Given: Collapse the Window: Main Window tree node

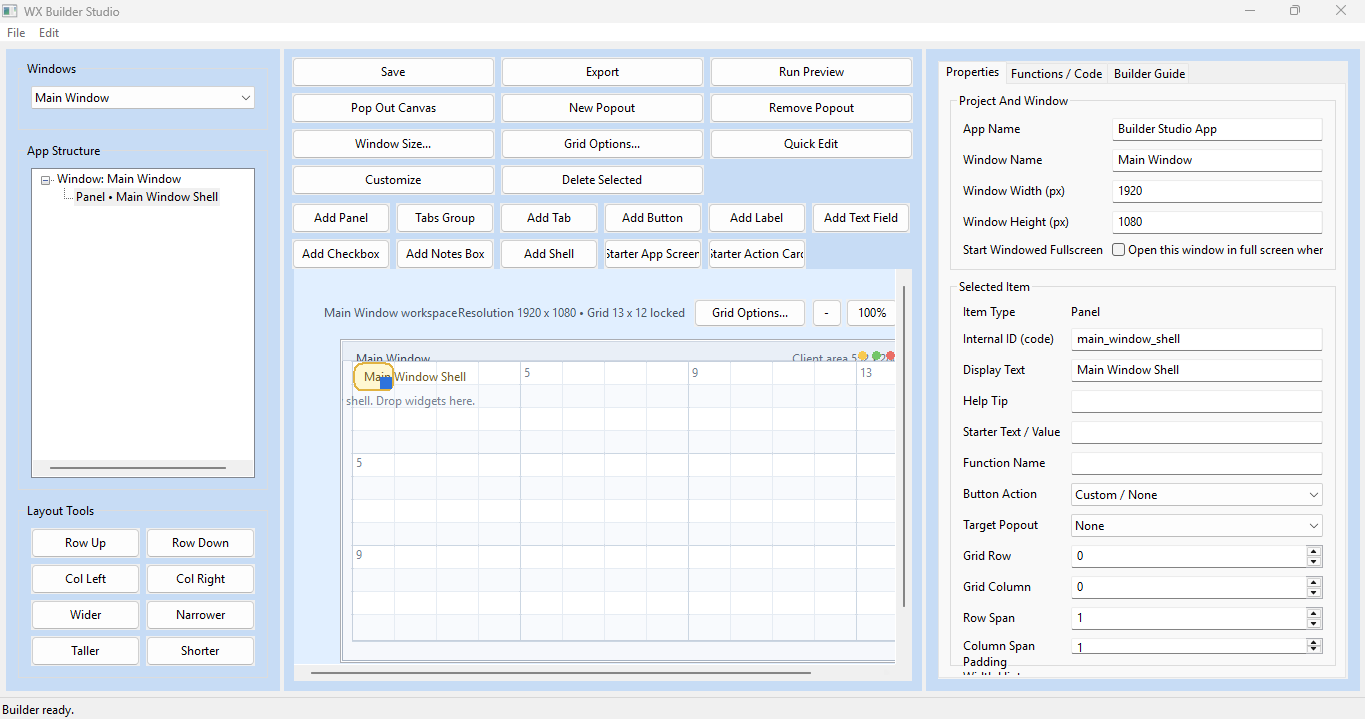Looking at the screenshot, I should coord(46,180).
